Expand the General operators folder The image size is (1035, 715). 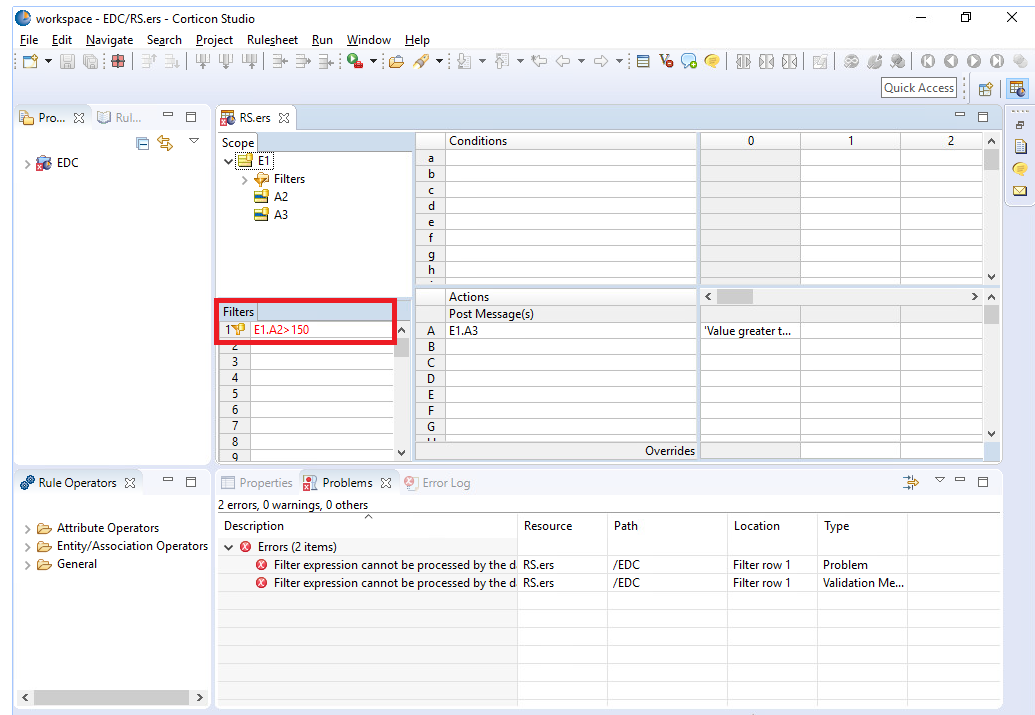(x=27, y=564)
